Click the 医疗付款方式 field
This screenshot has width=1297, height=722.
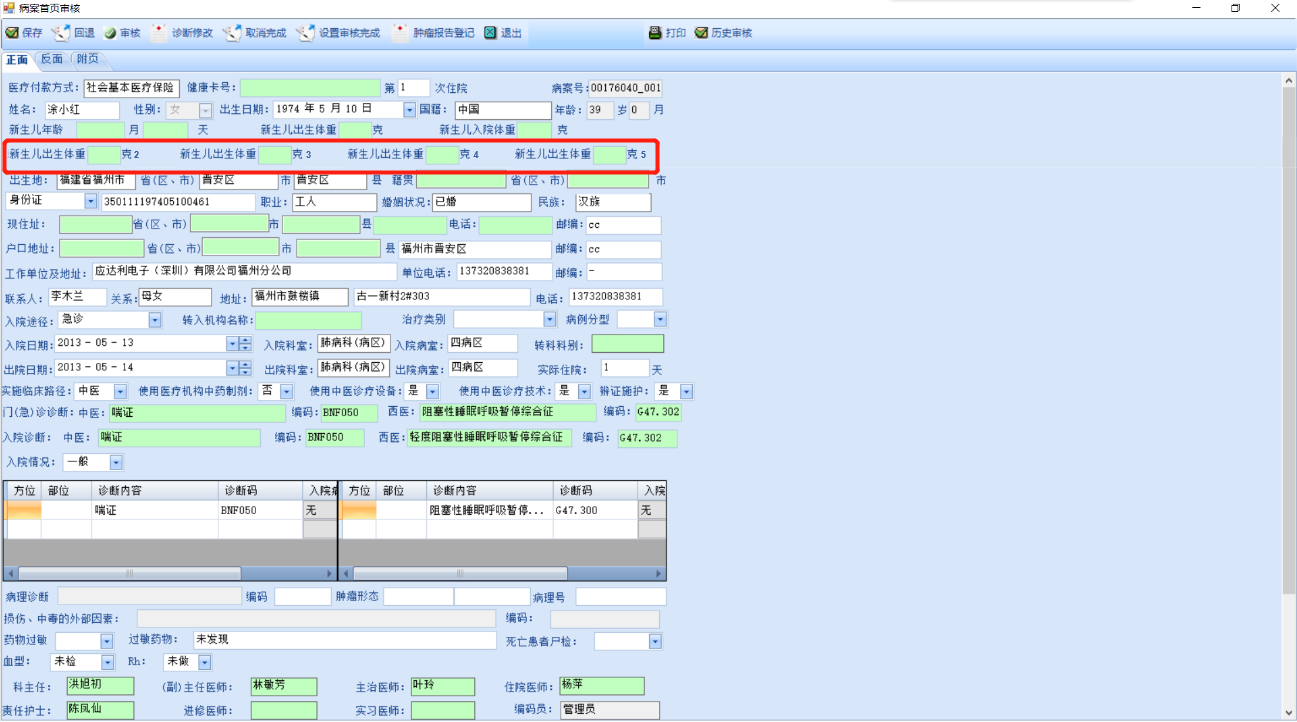pyautogui.click(x=132, y=88)
